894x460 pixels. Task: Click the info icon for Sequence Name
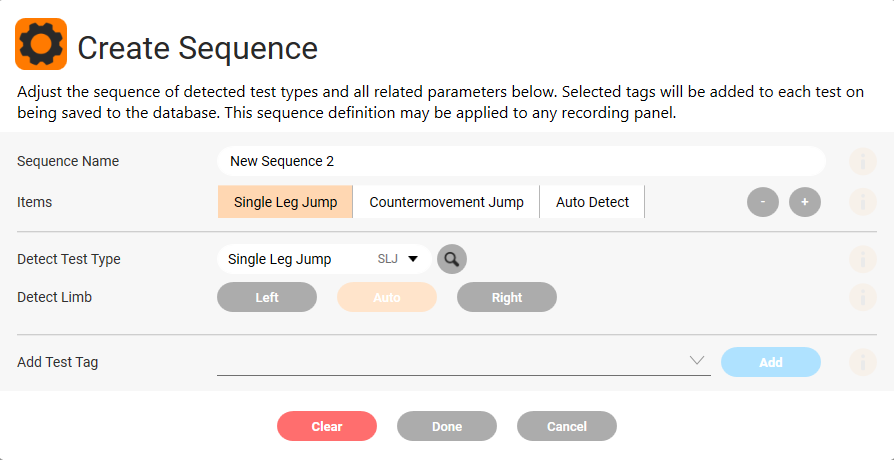pyautogui.click(x=863, y=161)
